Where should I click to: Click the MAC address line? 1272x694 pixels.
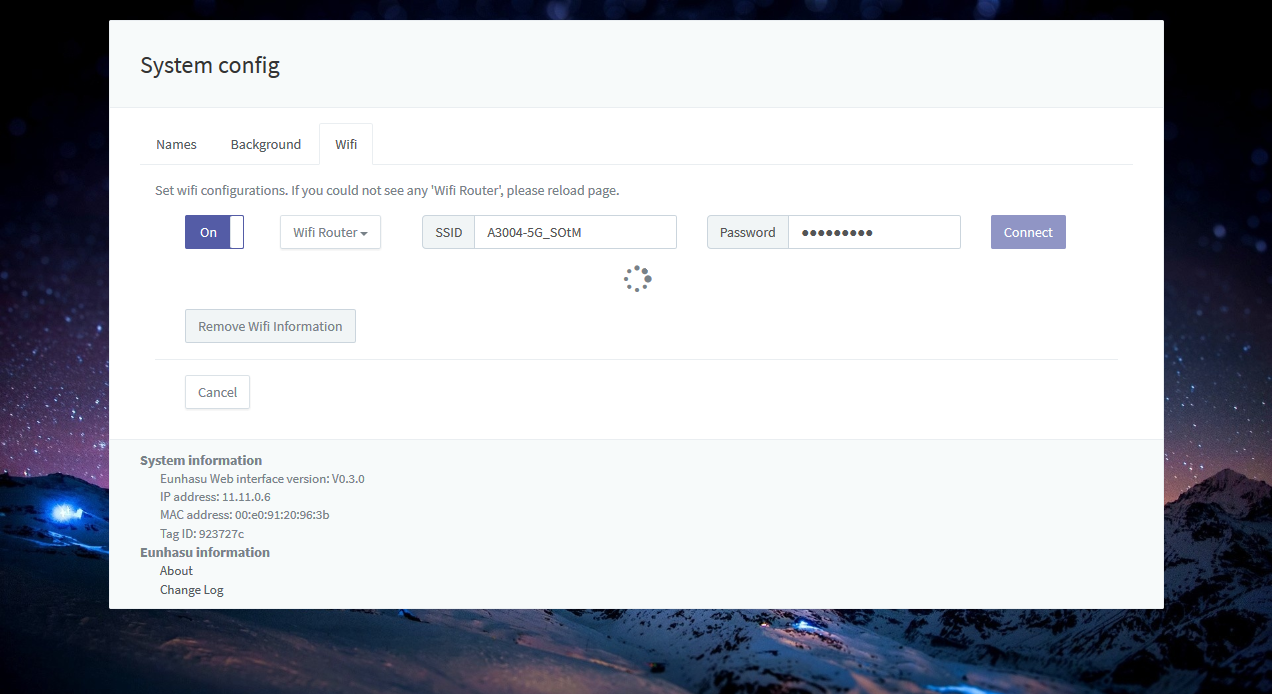click(x=244, y=514)
